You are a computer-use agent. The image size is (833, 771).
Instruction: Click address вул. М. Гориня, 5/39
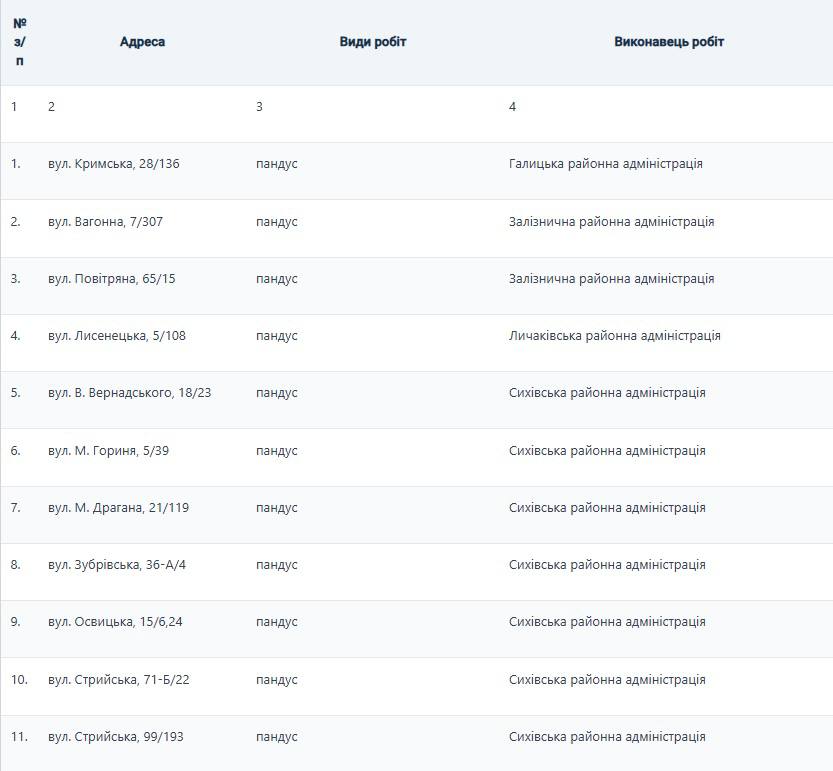click(108, 451)
